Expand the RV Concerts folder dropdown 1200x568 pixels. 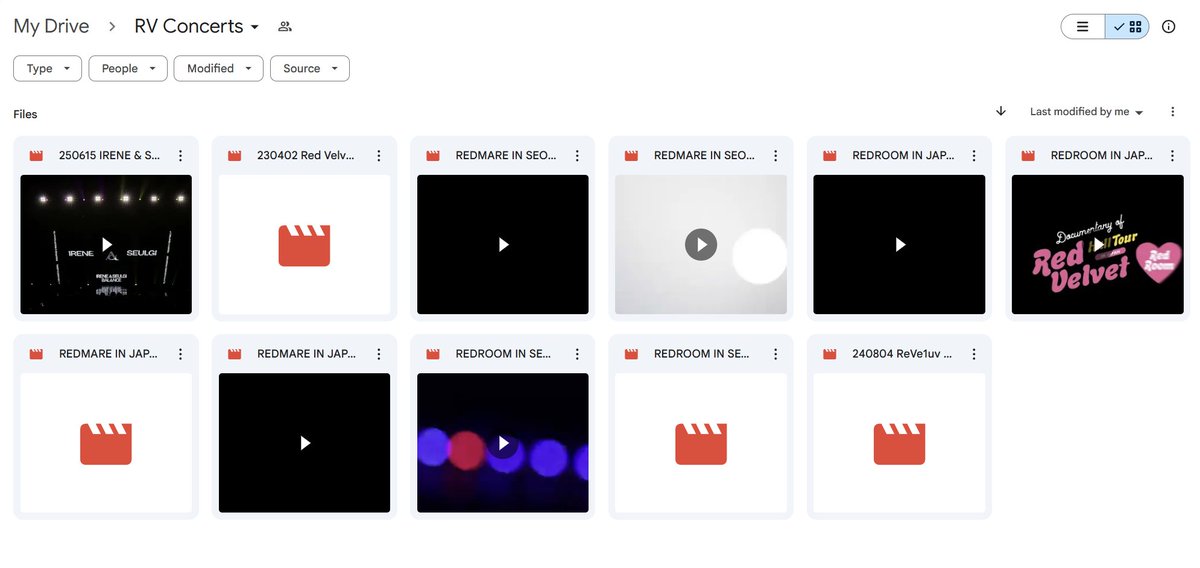coord(197,27)
